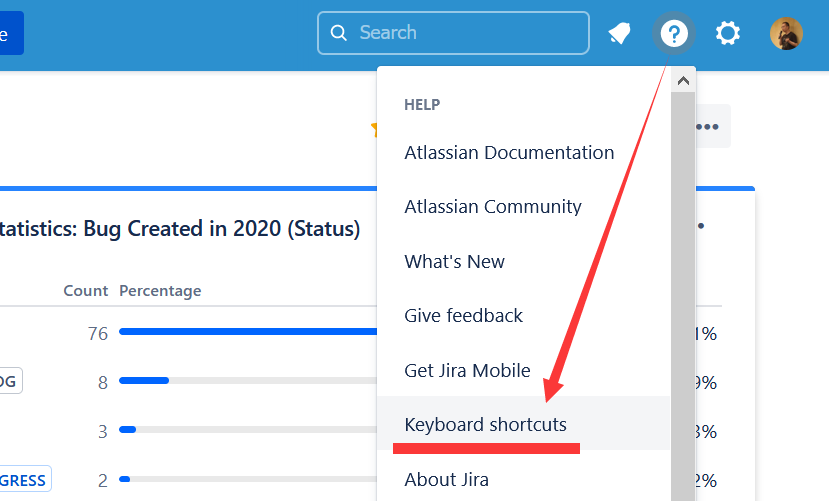Viewport: 829px width, 501px height.
Task: Click the count value 3
Action: (x=103, y=432)
